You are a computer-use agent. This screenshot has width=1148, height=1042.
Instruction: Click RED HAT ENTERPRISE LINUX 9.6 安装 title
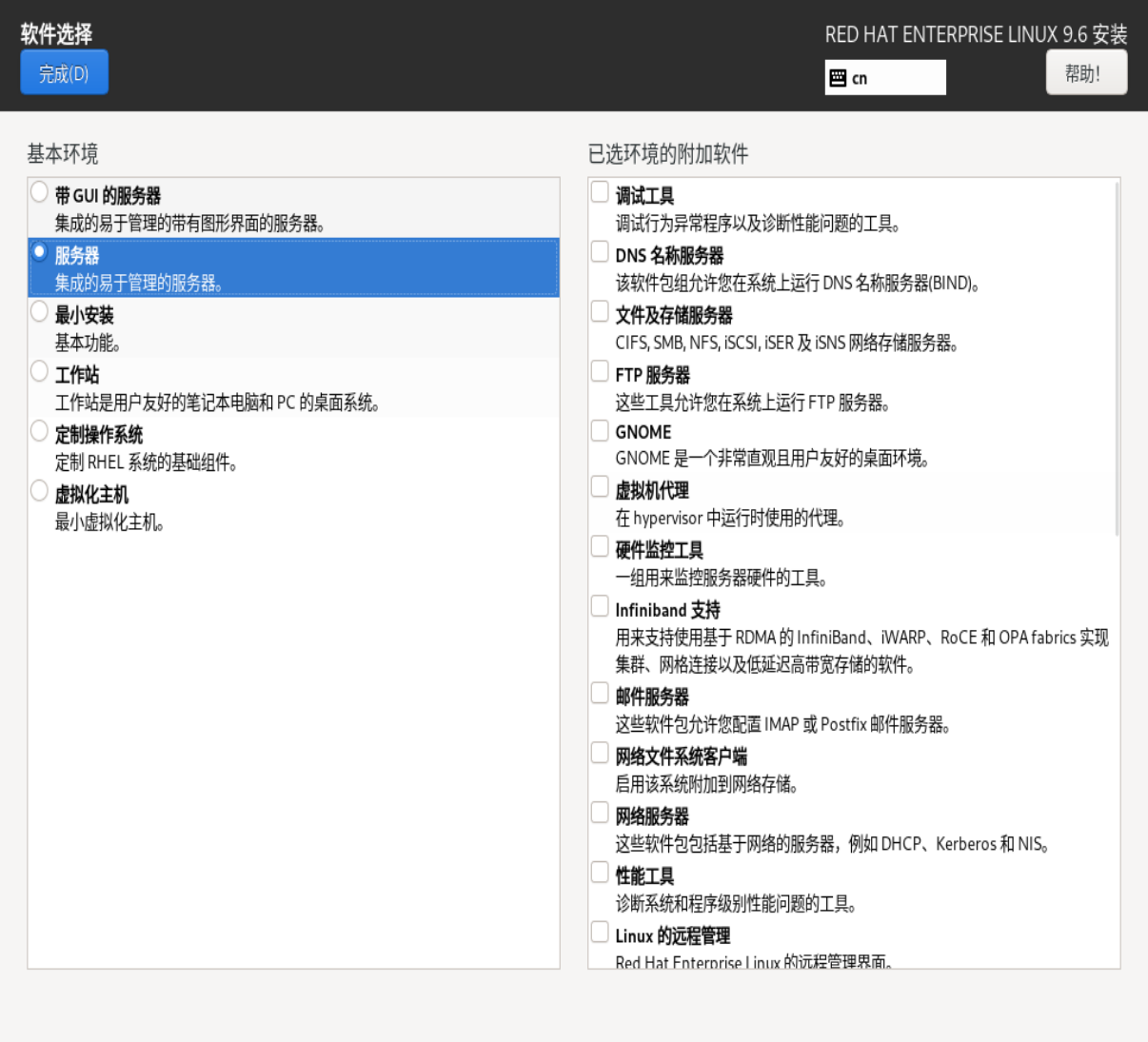tap(976, 35)
